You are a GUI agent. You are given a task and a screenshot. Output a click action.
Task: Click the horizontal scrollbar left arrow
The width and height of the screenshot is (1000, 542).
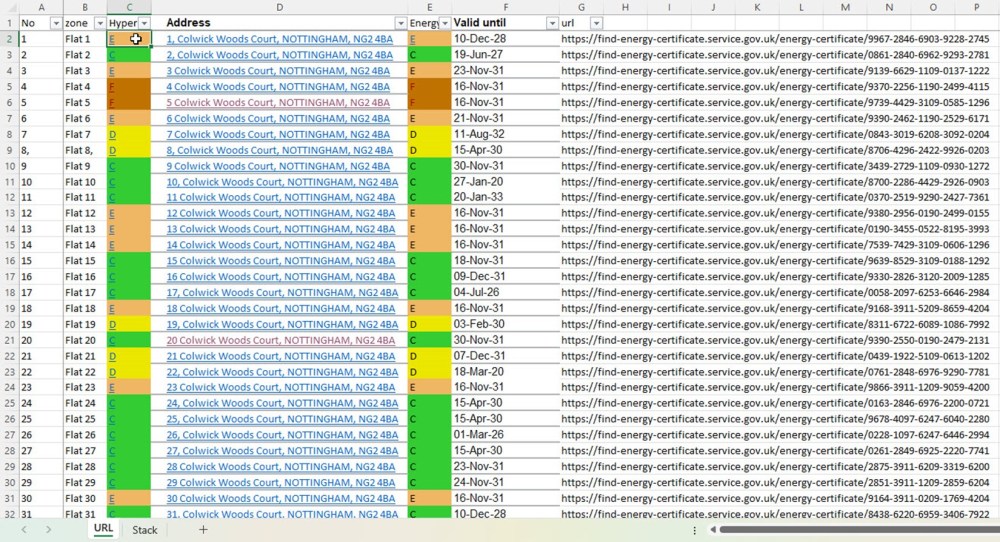[712, 530]
